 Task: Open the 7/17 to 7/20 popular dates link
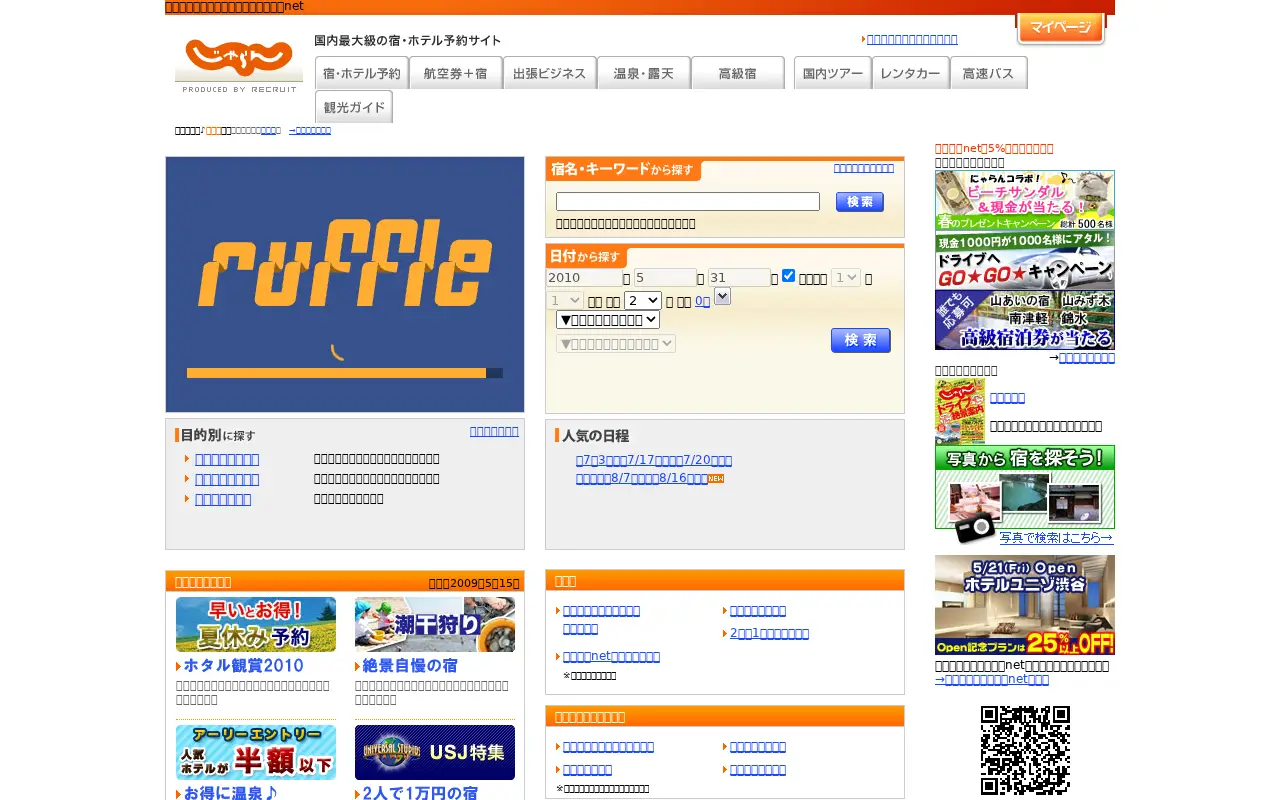coord(654,460)
